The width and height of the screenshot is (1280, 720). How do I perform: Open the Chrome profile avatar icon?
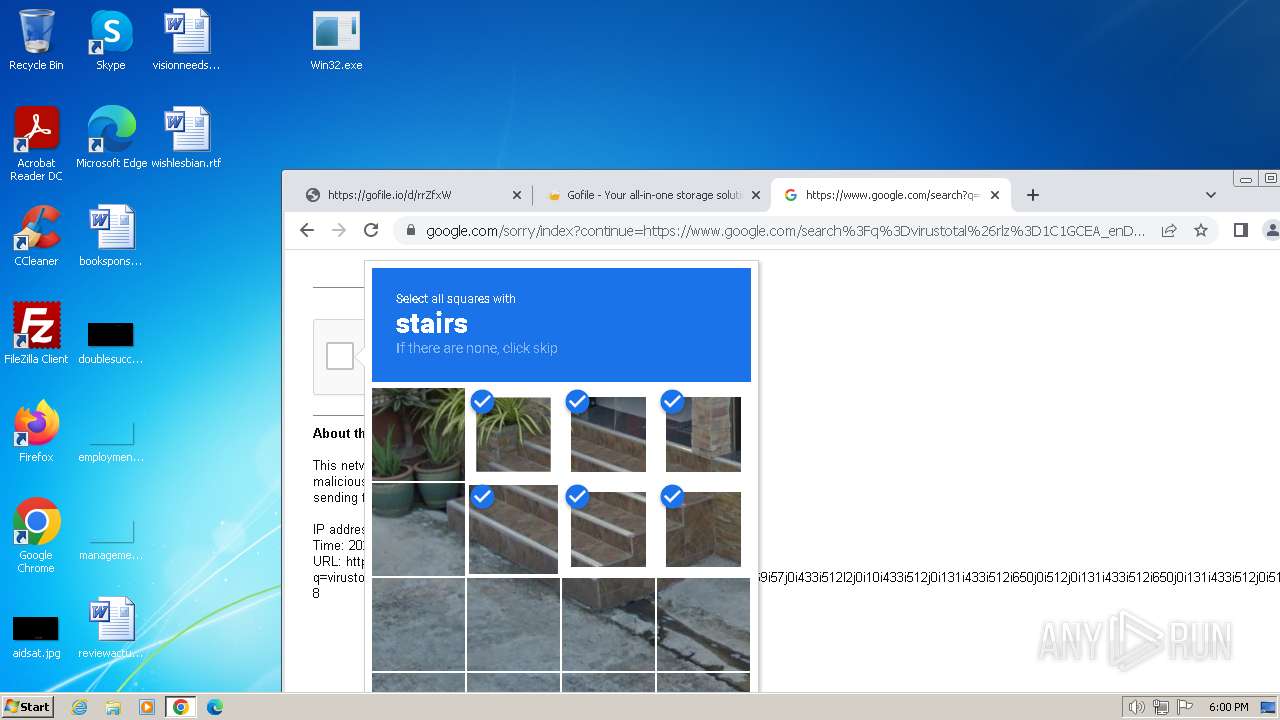tap(1272, 230)
